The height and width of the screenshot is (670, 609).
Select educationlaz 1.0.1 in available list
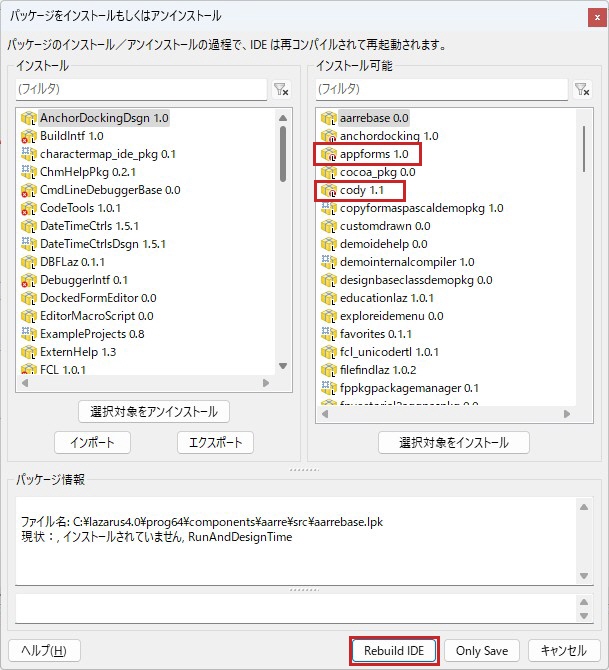pyautogui.click(x=386, y=298)
